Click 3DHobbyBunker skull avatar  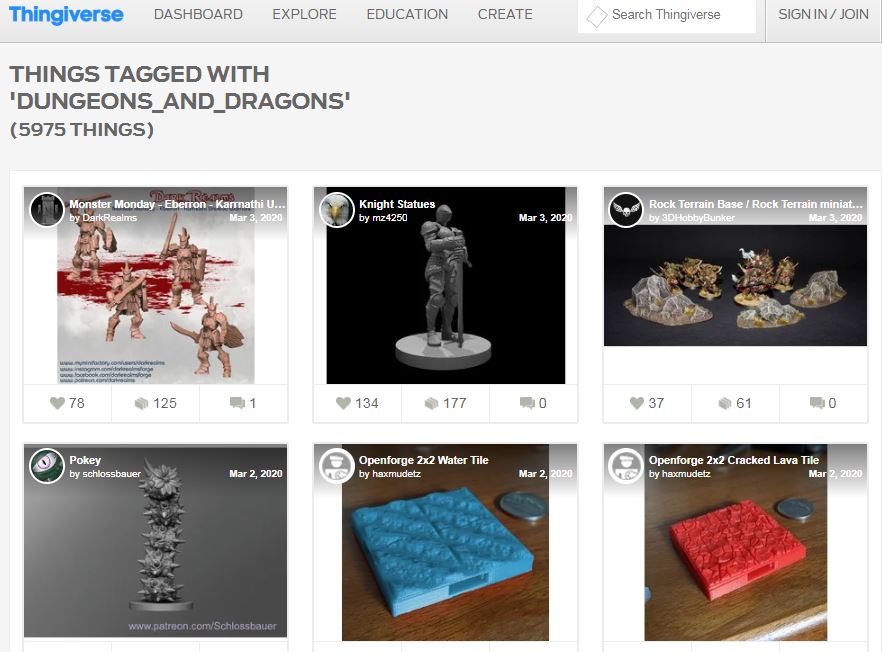coord(626,210)
